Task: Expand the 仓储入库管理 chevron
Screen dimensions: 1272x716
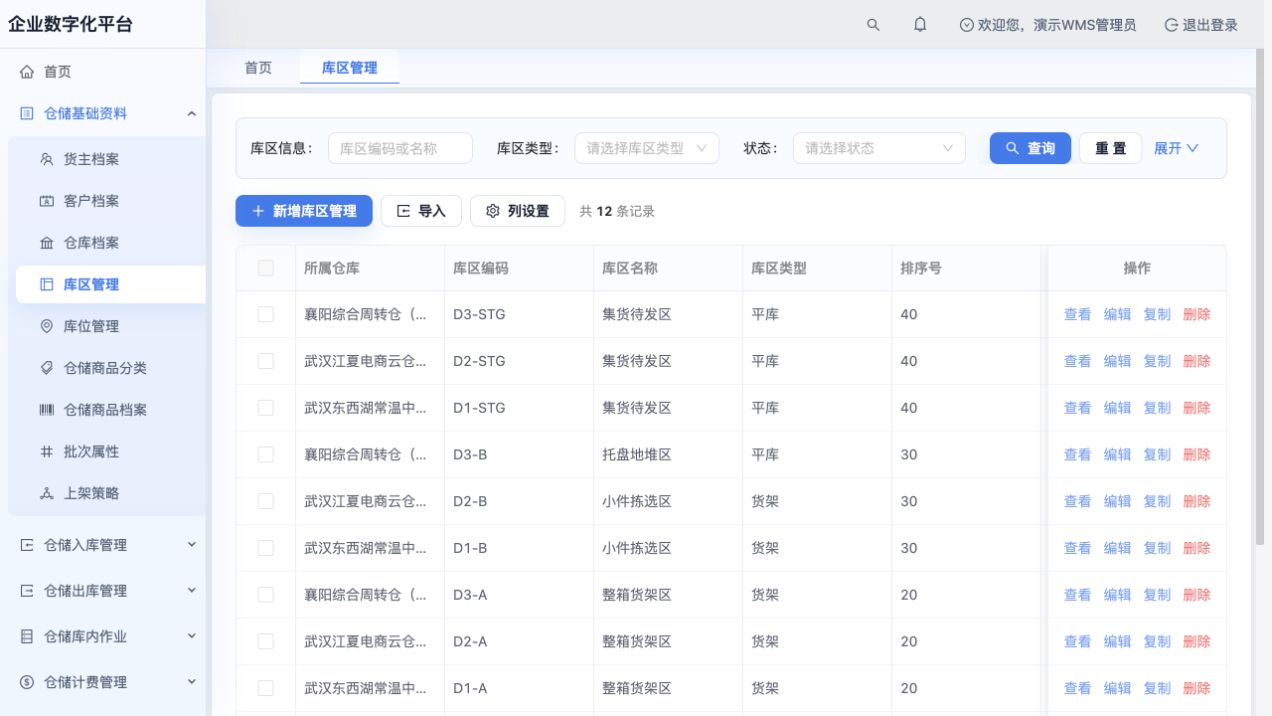Action: pos(192,545)
